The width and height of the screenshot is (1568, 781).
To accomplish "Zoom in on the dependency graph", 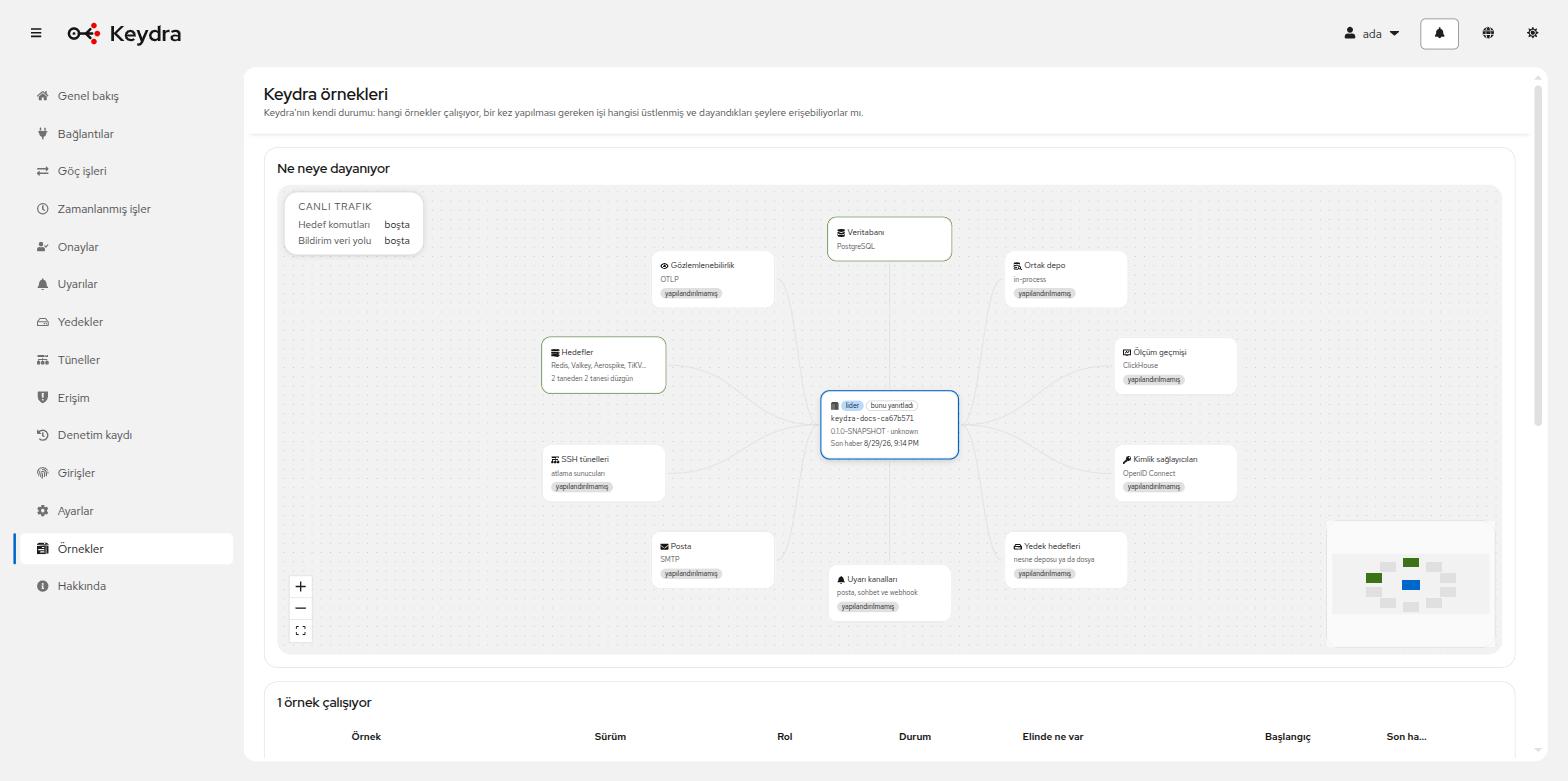I will [300, 586].
